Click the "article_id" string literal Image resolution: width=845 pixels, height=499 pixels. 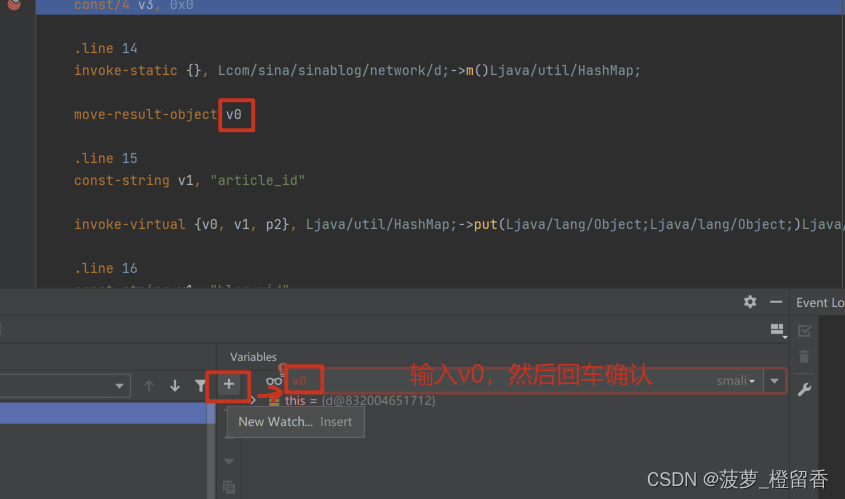tap(258, 181)
